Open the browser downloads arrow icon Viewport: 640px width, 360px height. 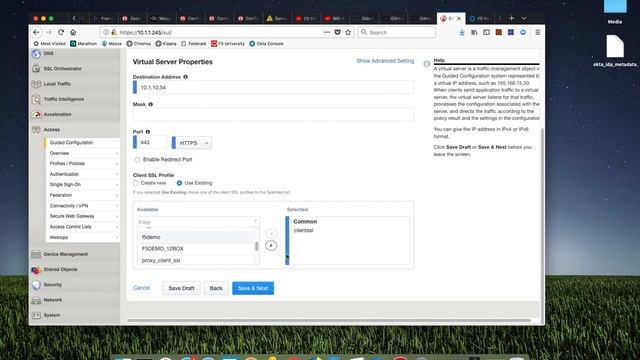pos(462,32)
